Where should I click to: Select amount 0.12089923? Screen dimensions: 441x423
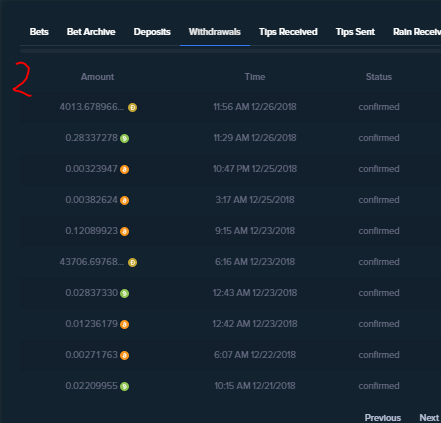91,231
